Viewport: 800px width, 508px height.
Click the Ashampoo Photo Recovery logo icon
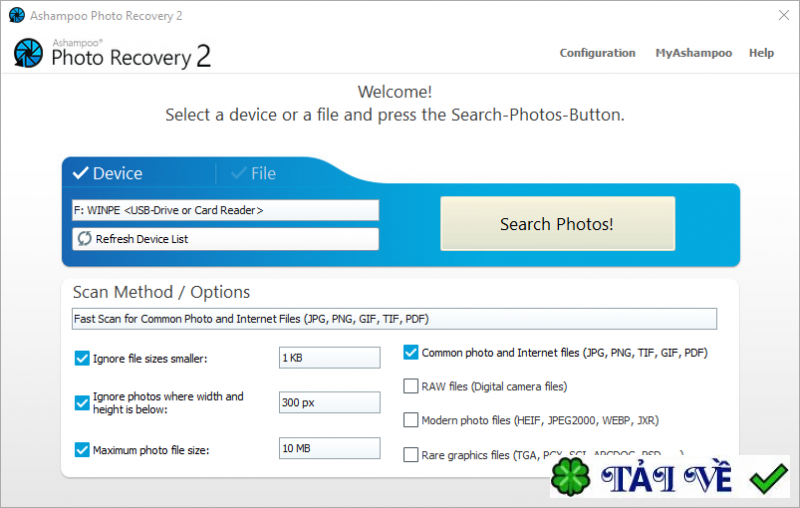[28, 53]
